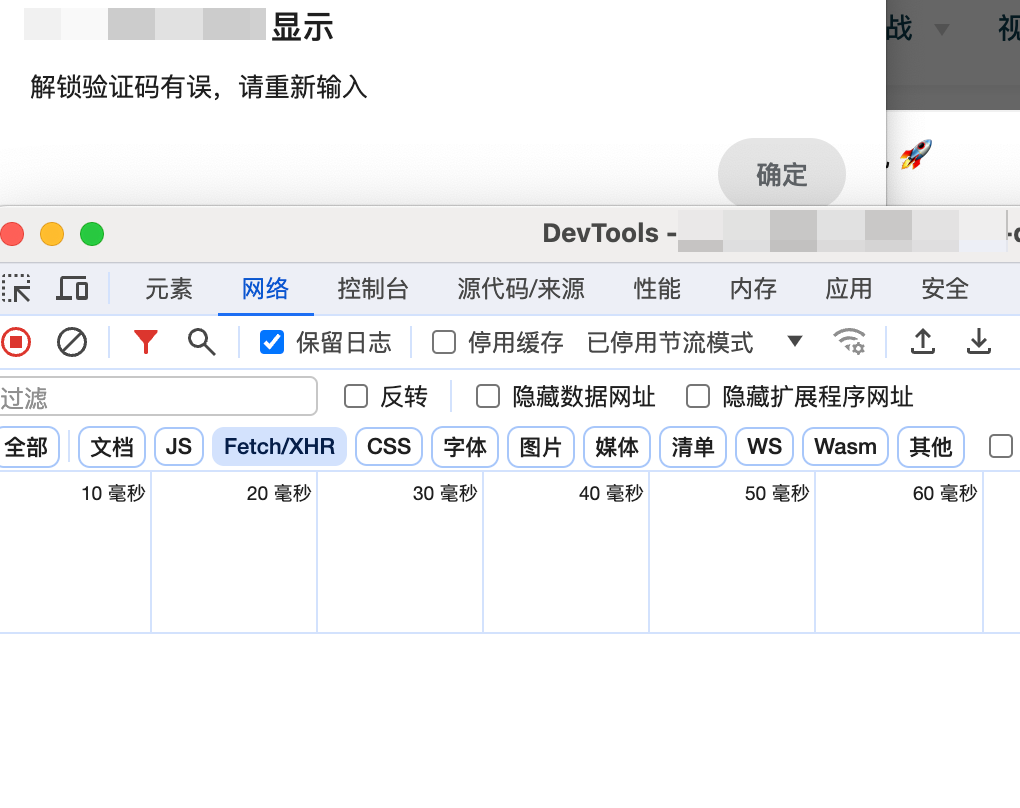
Task: Click the inspect element picker icon
Action: [16, 289]
